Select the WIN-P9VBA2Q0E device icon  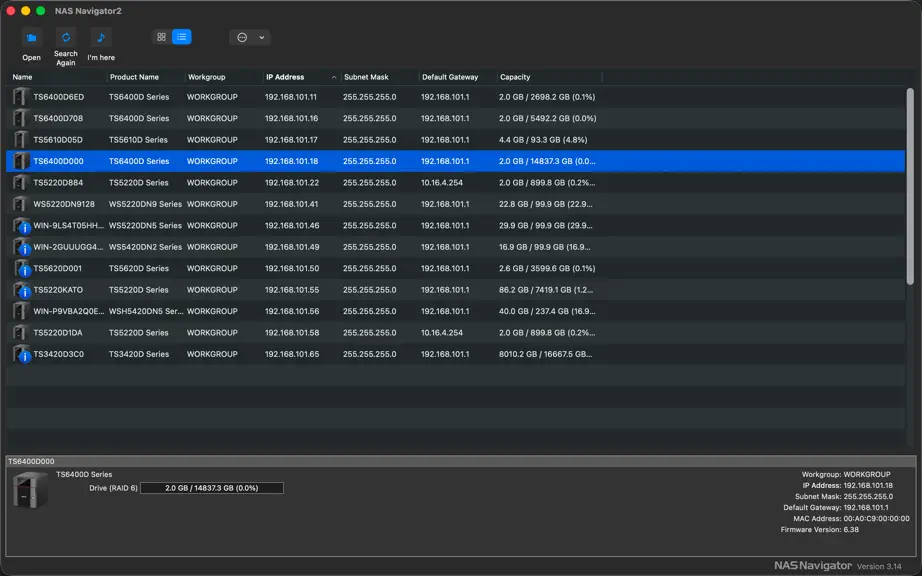coord(21,311)
